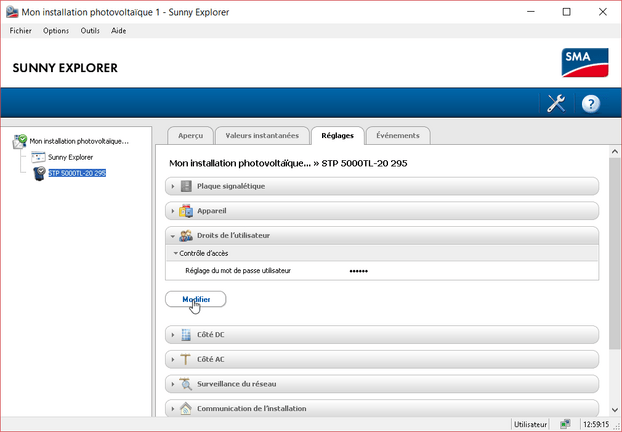
Task: Select the Réglages tab
Action: click(338, 135)
